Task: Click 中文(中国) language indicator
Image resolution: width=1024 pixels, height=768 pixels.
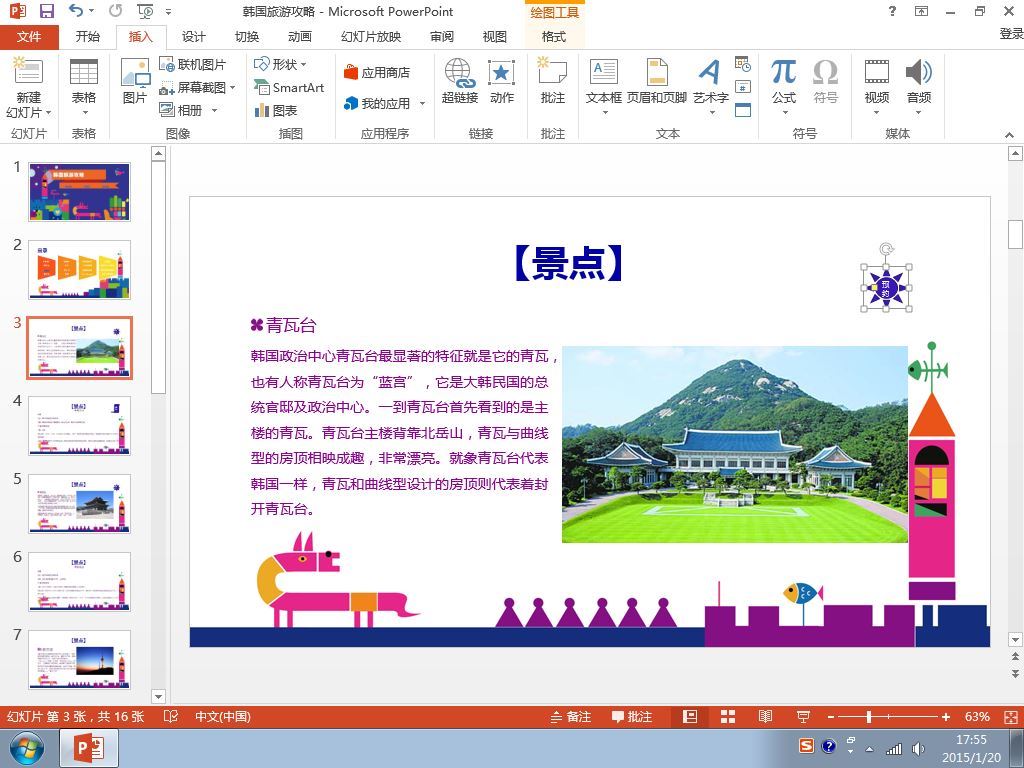Action: coord(223,716)
